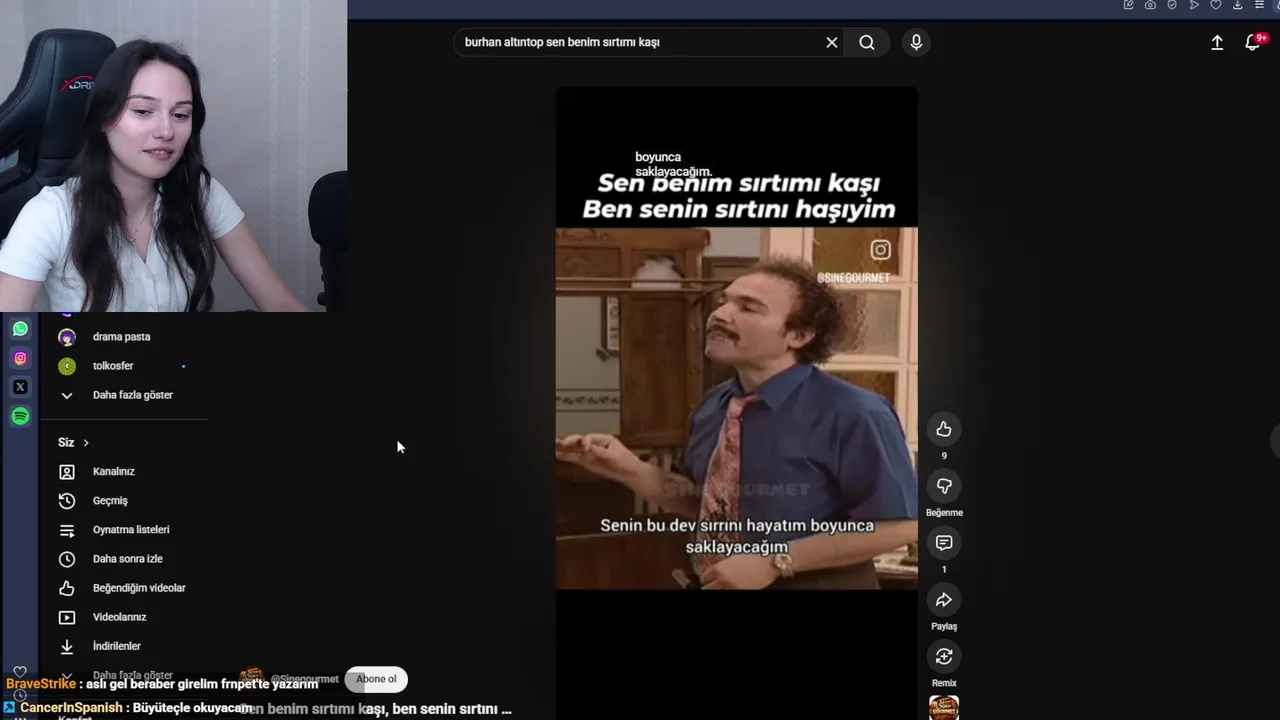The height and width of the screenshot is (720, 1280).
Task: Start voice search with microphone icon
Action: pos(916,42)
